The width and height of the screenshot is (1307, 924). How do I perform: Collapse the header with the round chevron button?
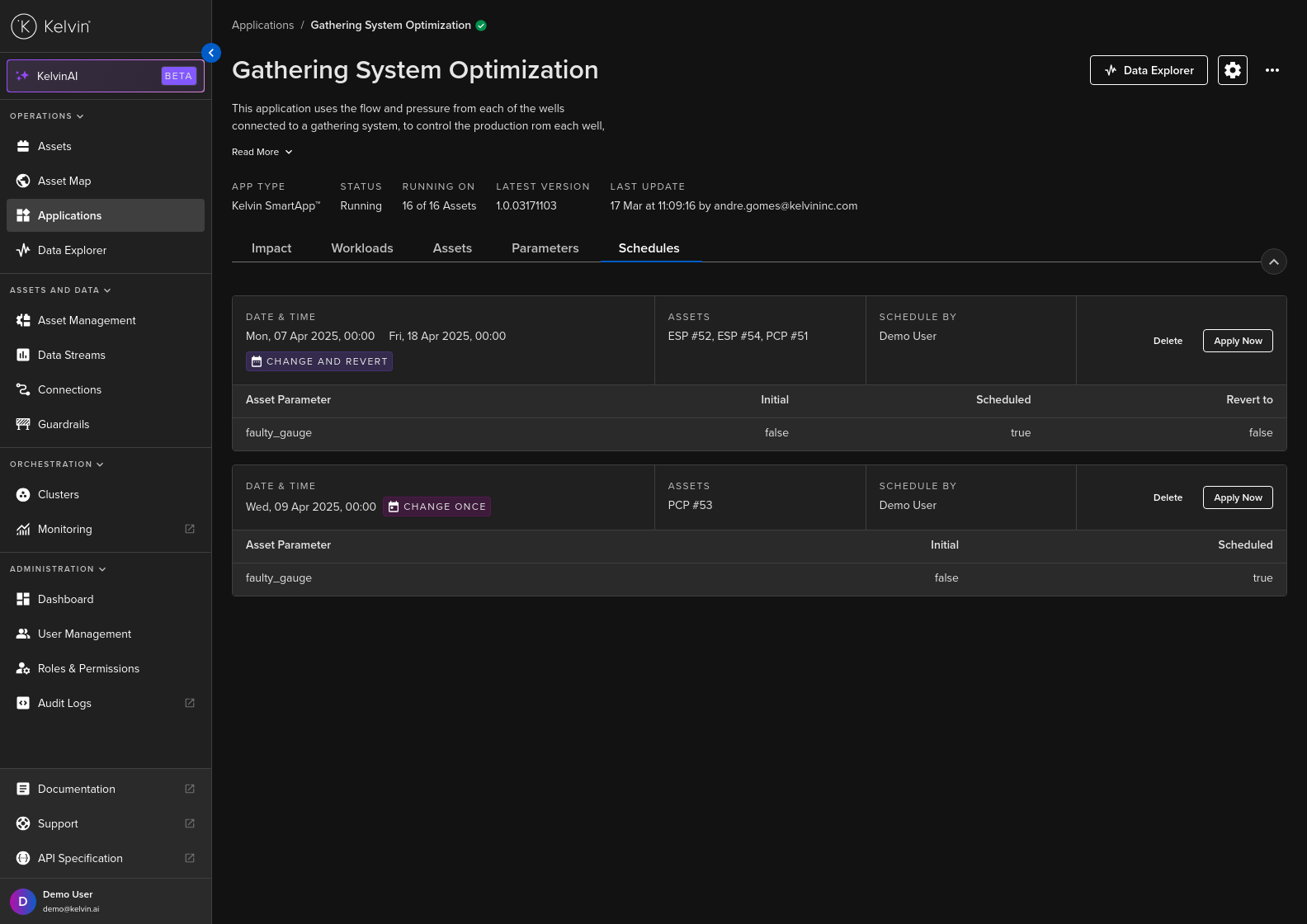[x=1273, y=262]
